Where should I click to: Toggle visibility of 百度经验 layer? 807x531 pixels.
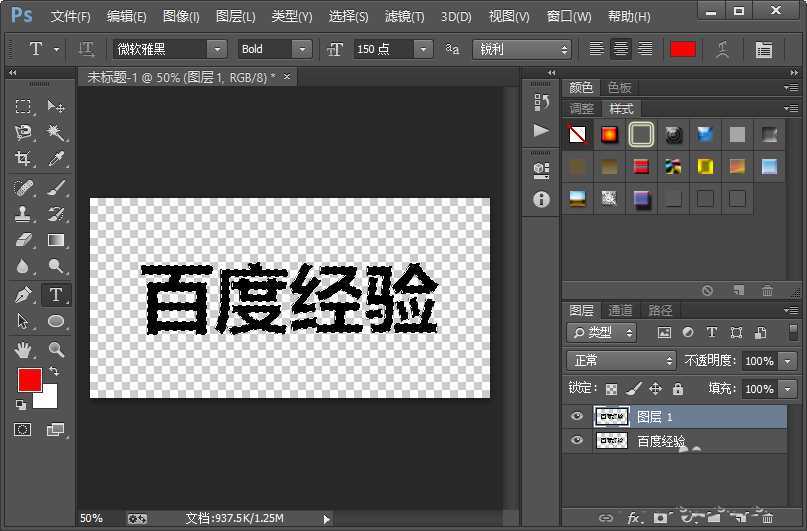tap(576, 440)
